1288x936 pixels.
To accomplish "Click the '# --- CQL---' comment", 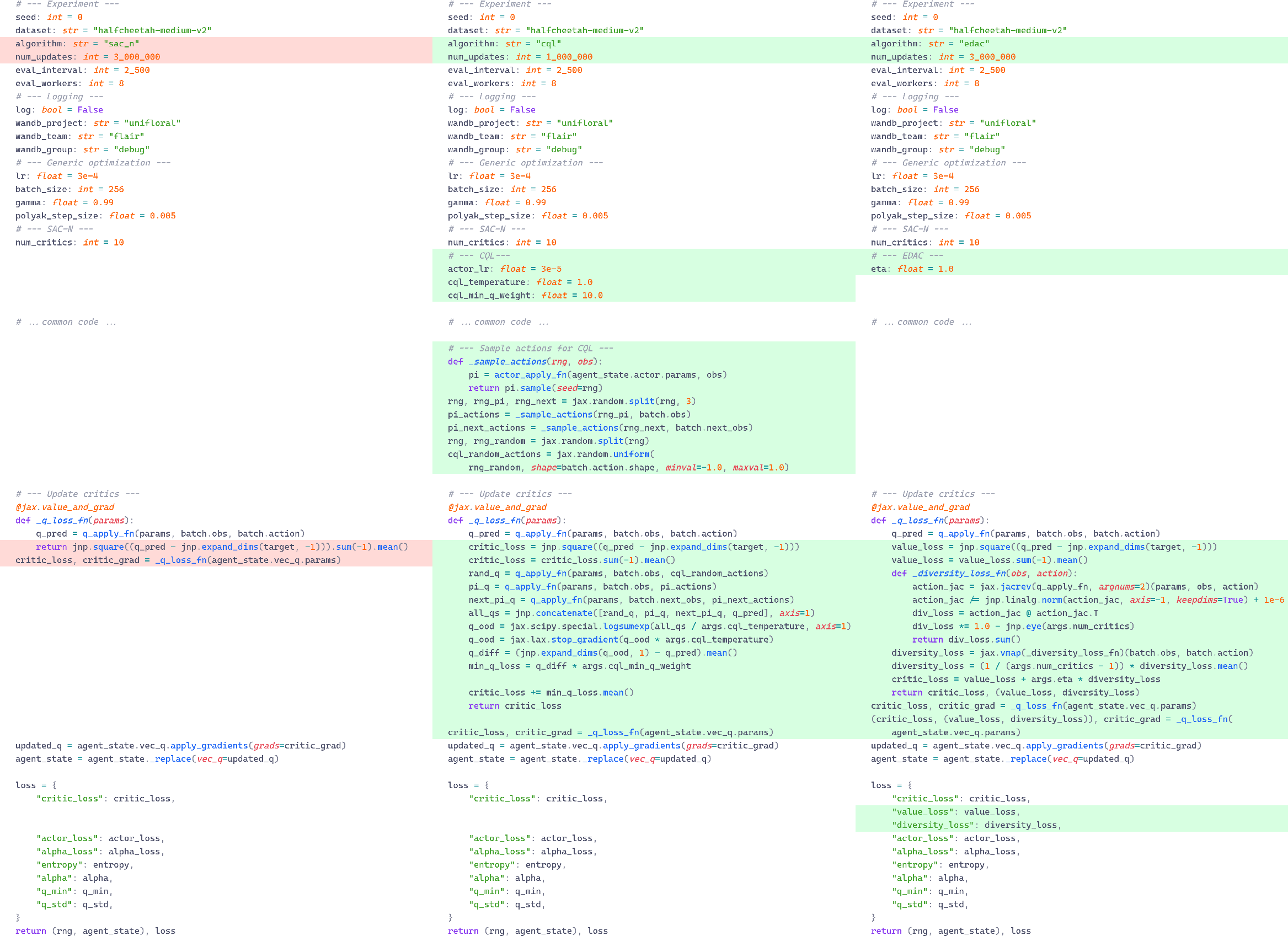I will click(479, 255).
